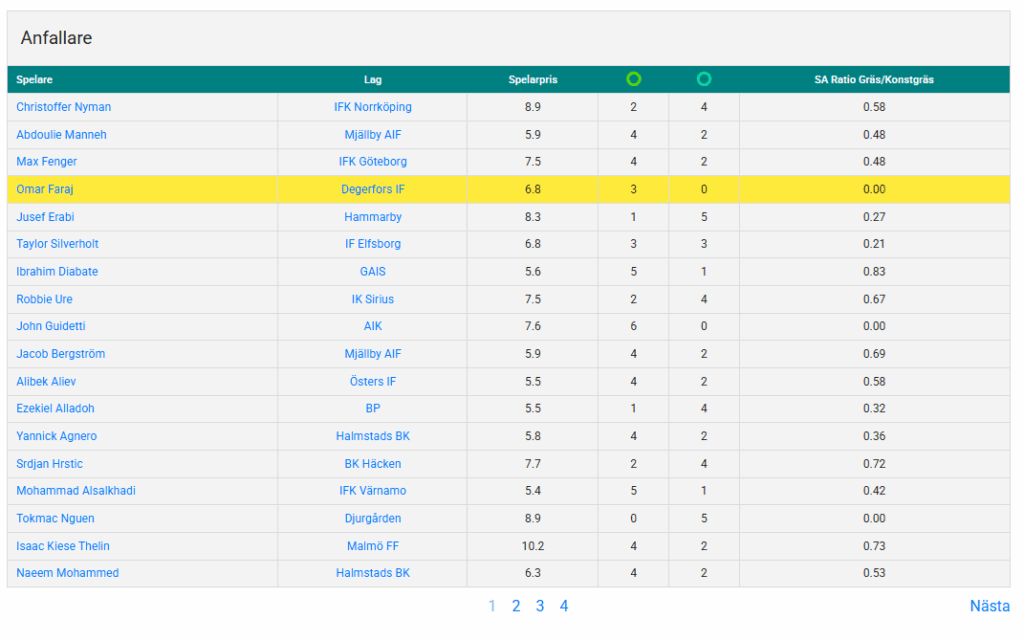Open Isaac Kiese Thelin player link

(63, 546)
